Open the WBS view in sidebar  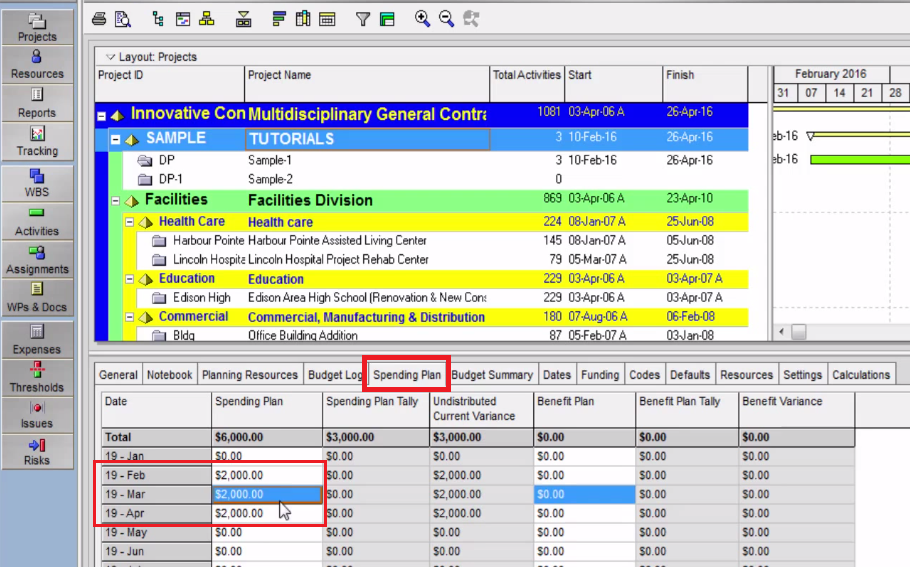pos(37,183)
